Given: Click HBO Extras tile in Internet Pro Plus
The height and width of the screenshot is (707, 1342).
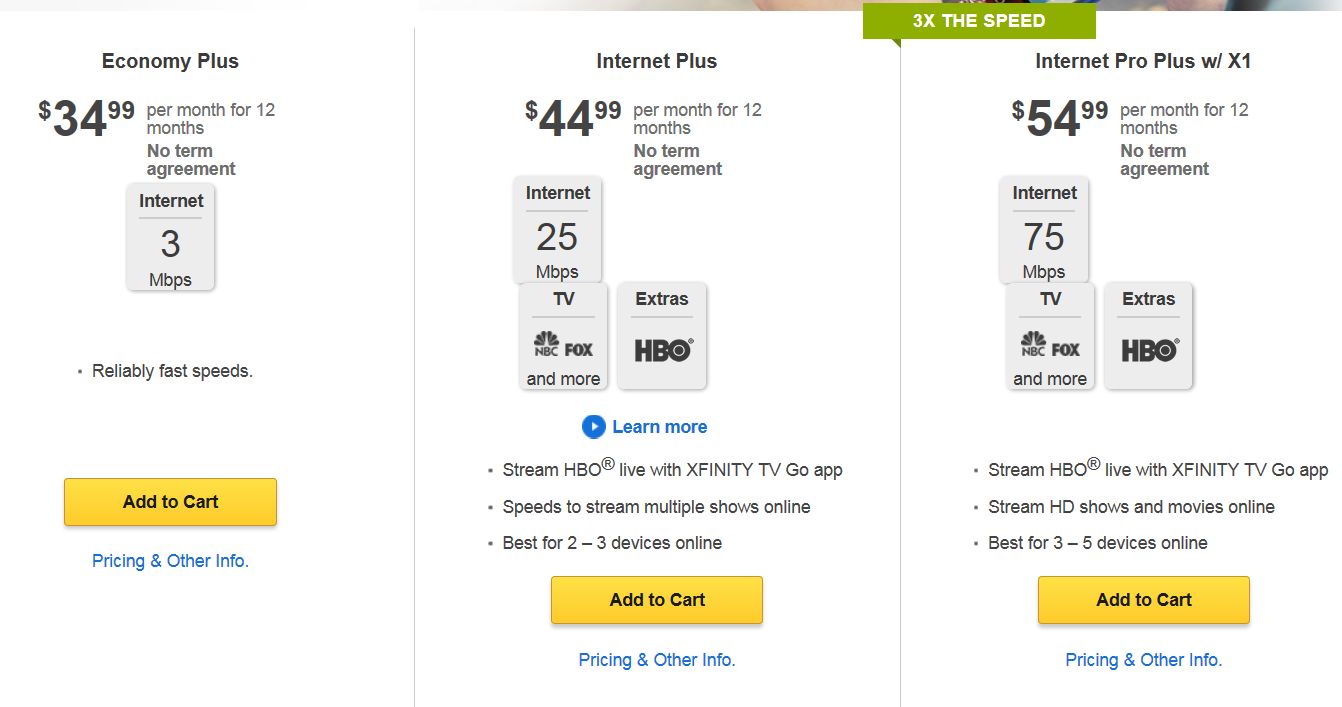Looking at the screenshot, I should tap(1148, 336).
